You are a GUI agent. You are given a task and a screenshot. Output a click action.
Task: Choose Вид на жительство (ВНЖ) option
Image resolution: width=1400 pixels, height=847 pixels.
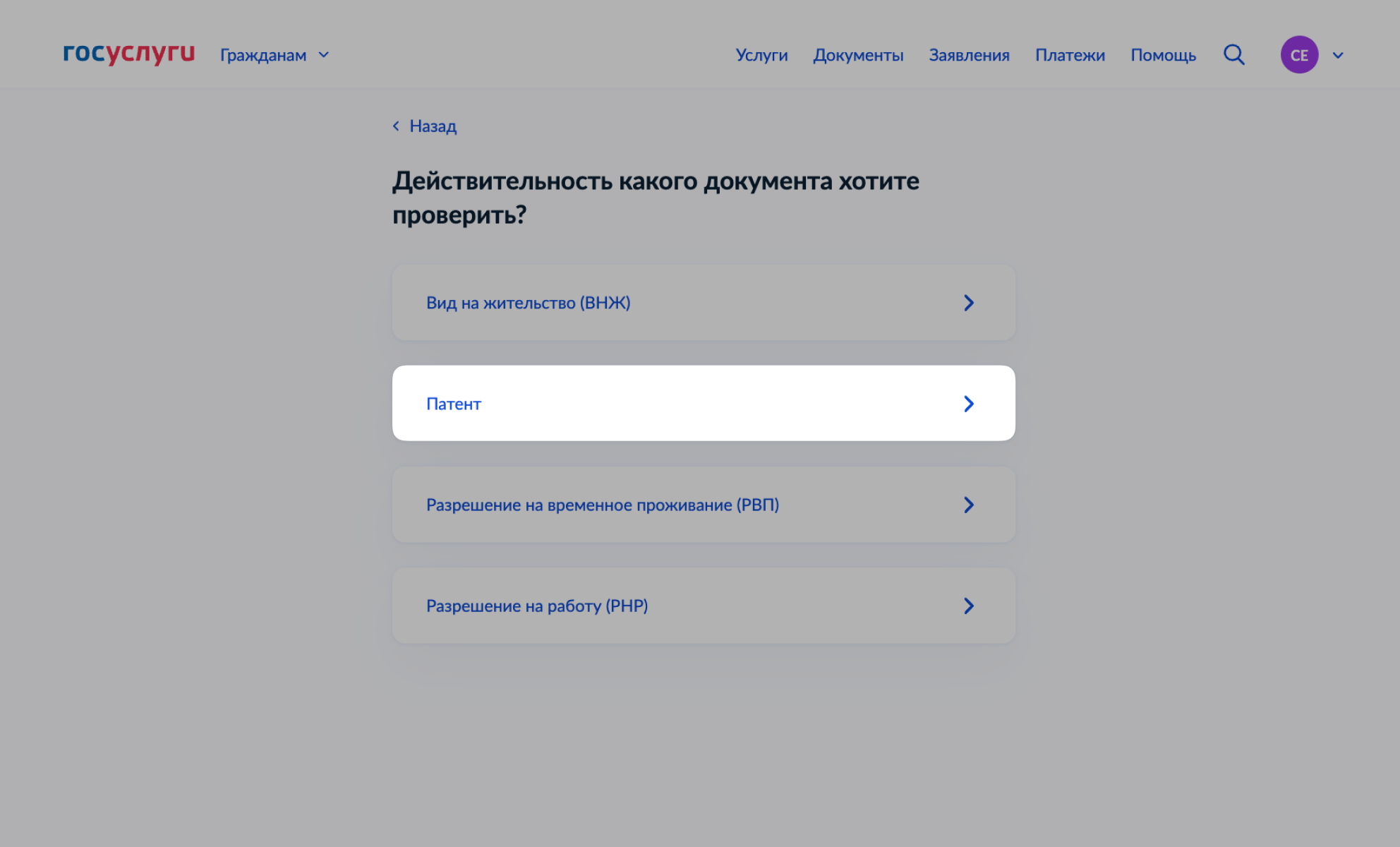click(704, 303)
